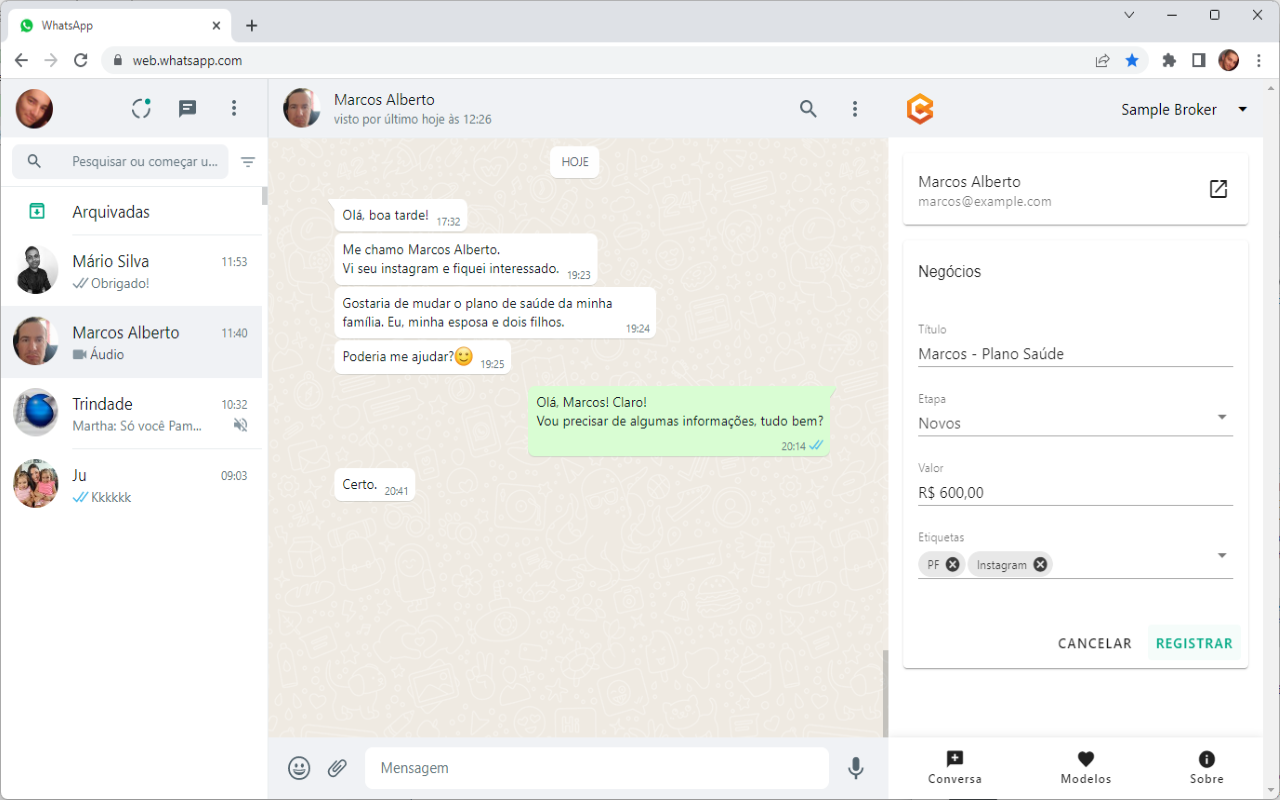The height and width of the screenshot is (800, 1280).
Task: Open WhatsApp status updates icon
Action: (141, 109)
